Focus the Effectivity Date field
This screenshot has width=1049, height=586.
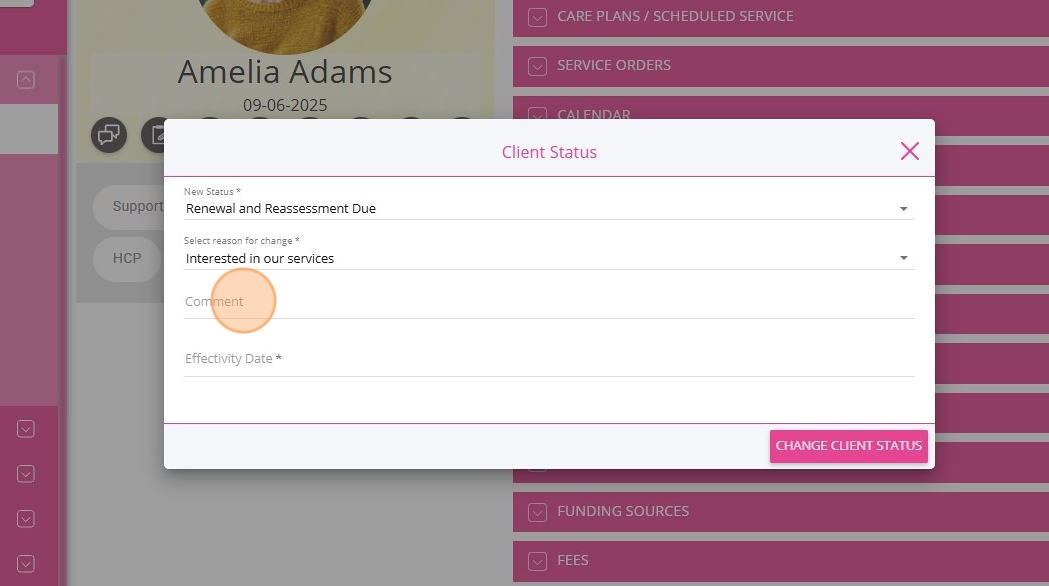548,359
